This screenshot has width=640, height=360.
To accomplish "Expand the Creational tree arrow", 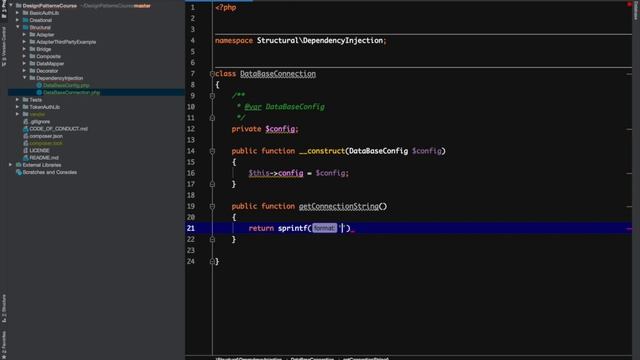I will coord(18,20).
